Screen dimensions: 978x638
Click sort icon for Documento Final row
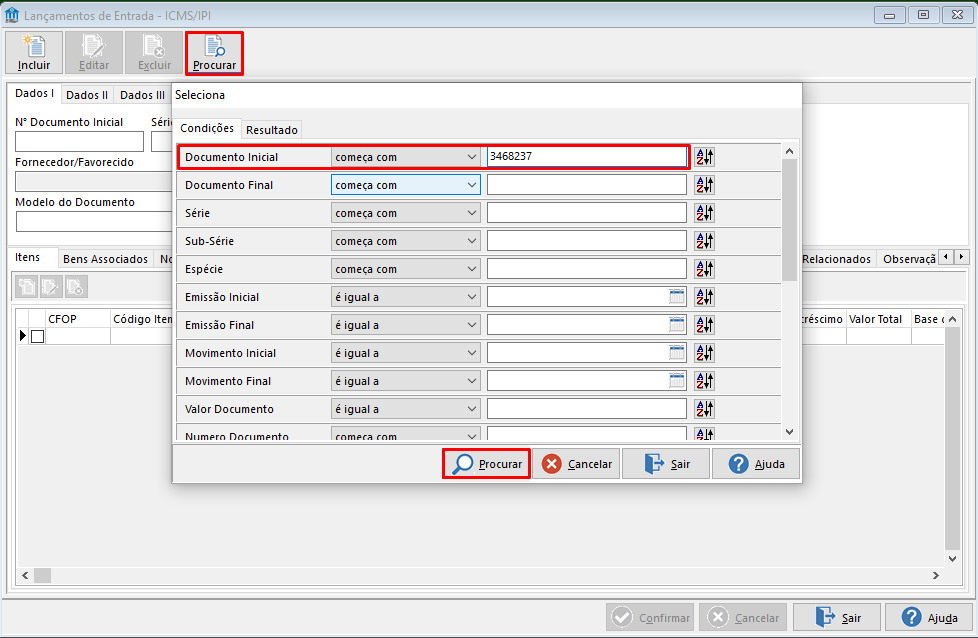point(704,185)
